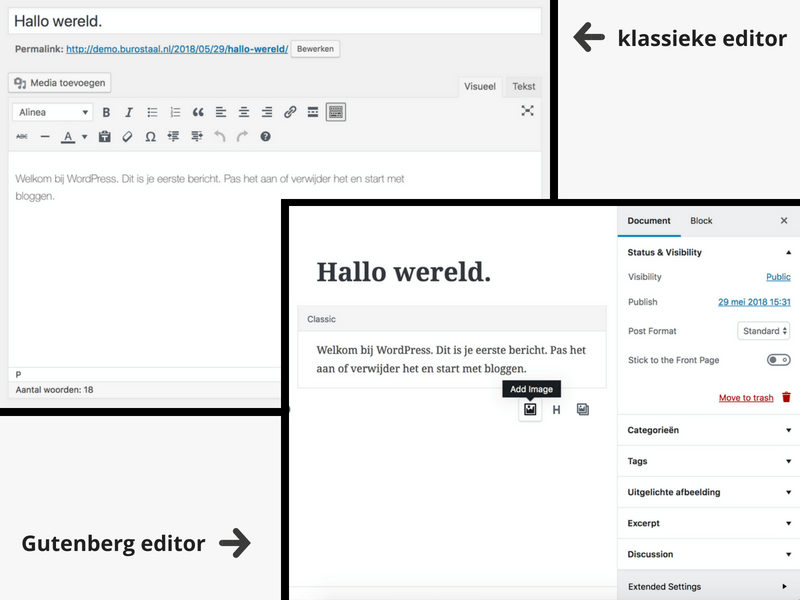Expand the Uitgelichte afbeelding panel
The height and width of the screenshot is (600, 800).
tap(709, 492)
